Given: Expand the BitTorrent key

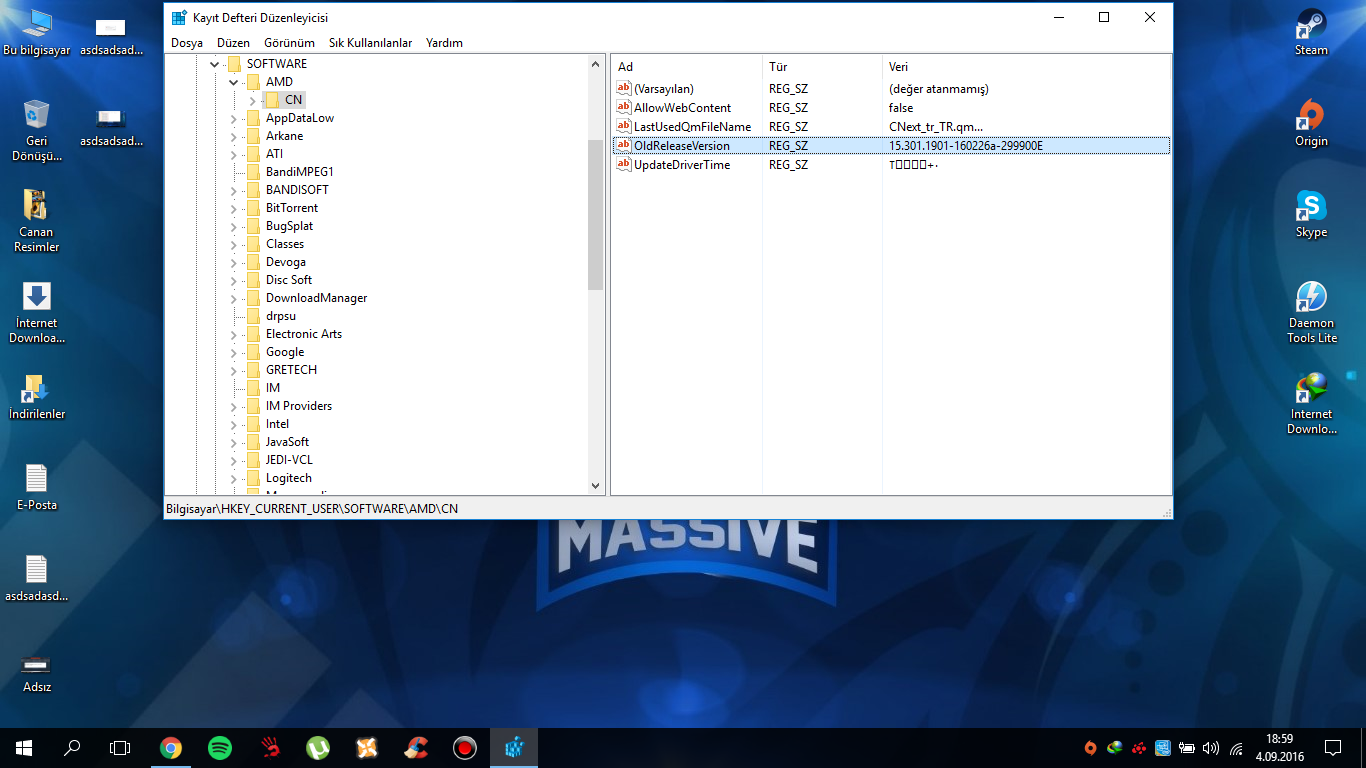Looking at the screenshot, I should click(x=233, y=208).
